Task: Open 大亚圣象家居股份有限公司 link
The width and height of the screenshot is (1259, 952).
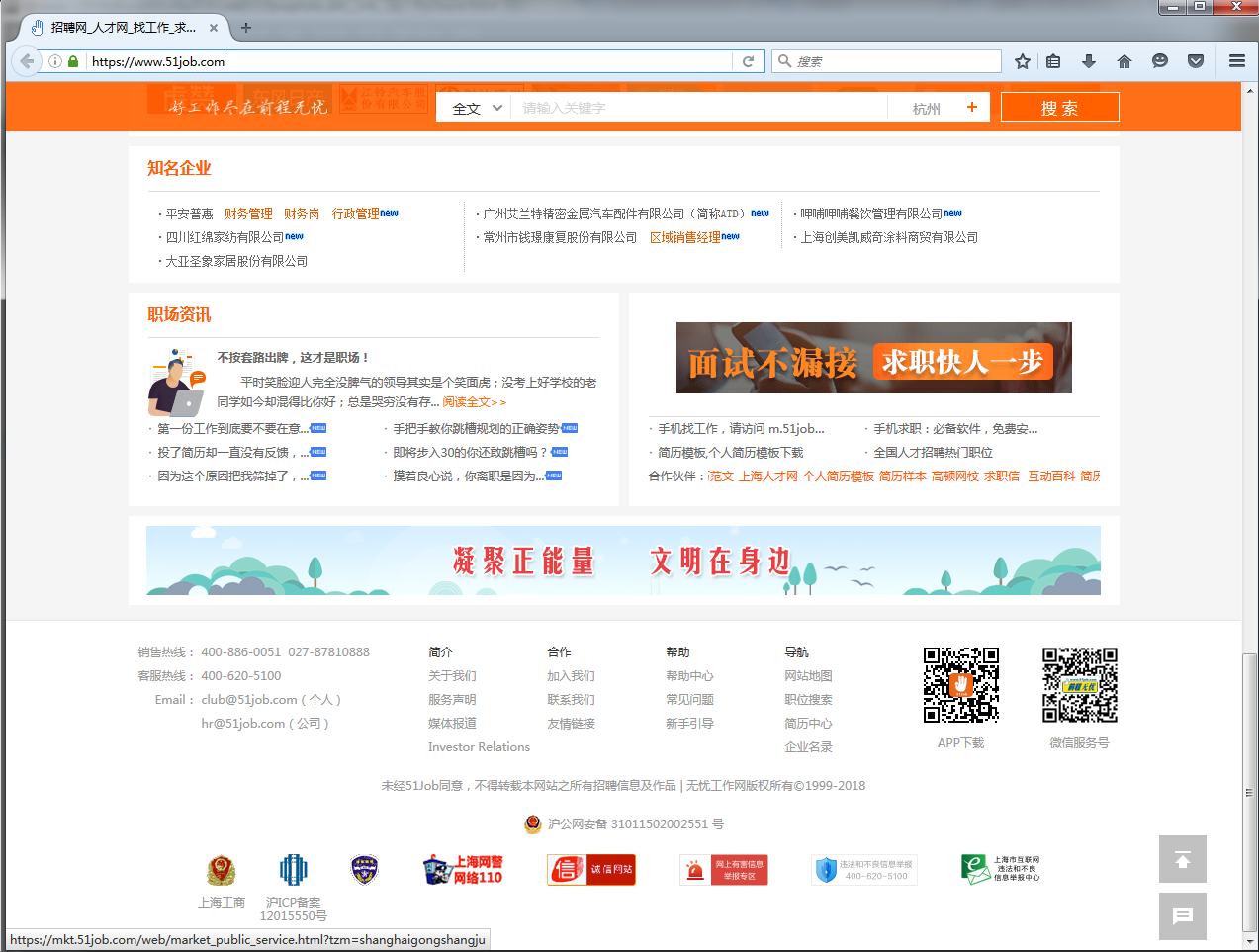Action: pos(236,261)
